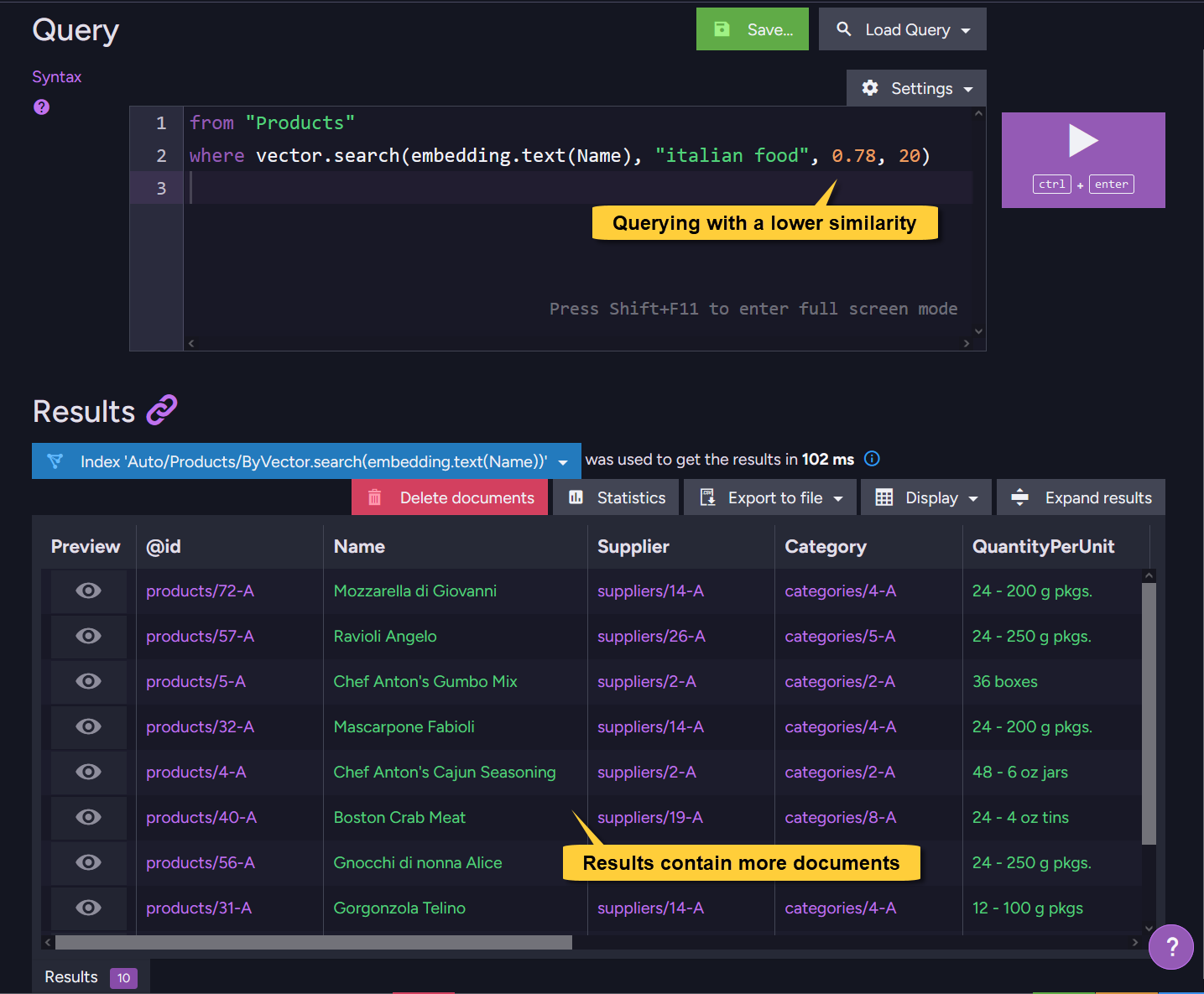1204x994 pixels.
Task: Click the Name column header
Action: (359, 546)
